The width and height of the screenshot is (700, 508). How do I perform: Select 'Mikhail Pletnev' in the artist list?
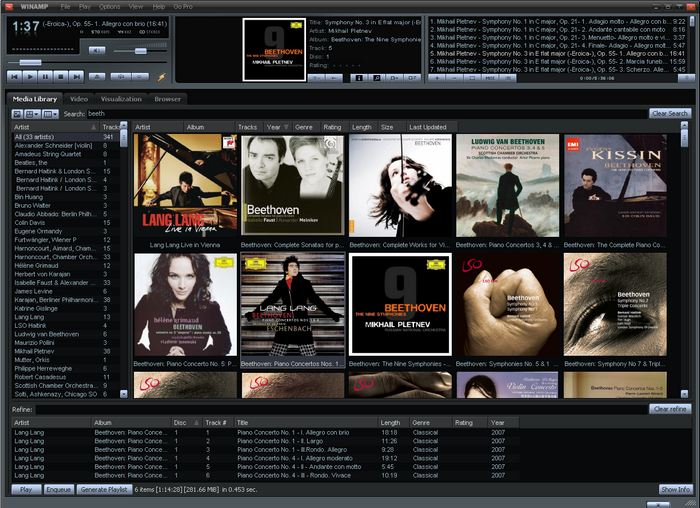(65, 351)
